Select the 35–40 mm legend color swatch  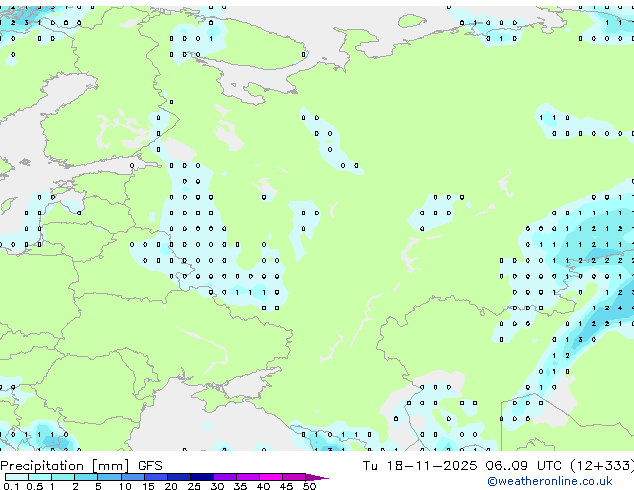248,477
